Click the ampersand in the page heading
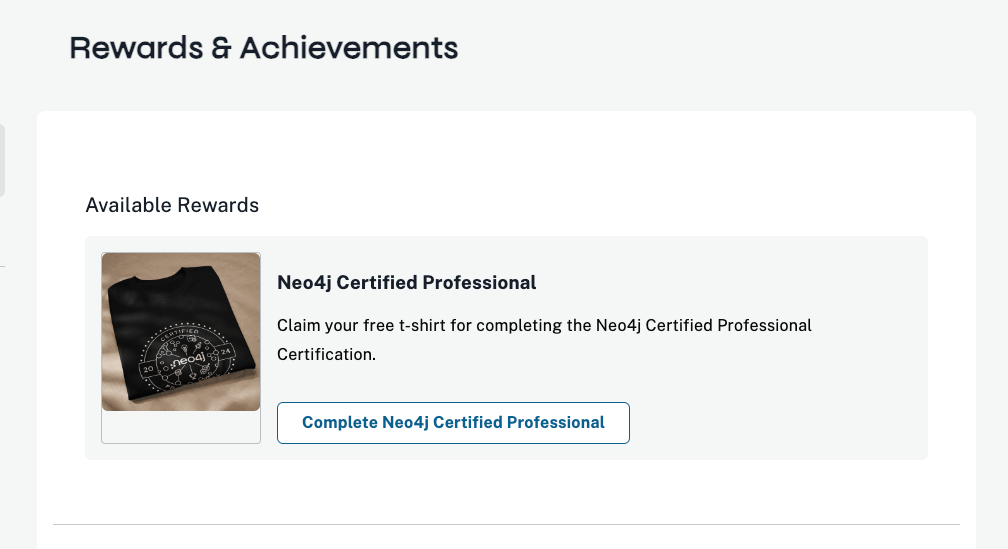Viewport: 1008px width, 549px height. pos(221,49)
